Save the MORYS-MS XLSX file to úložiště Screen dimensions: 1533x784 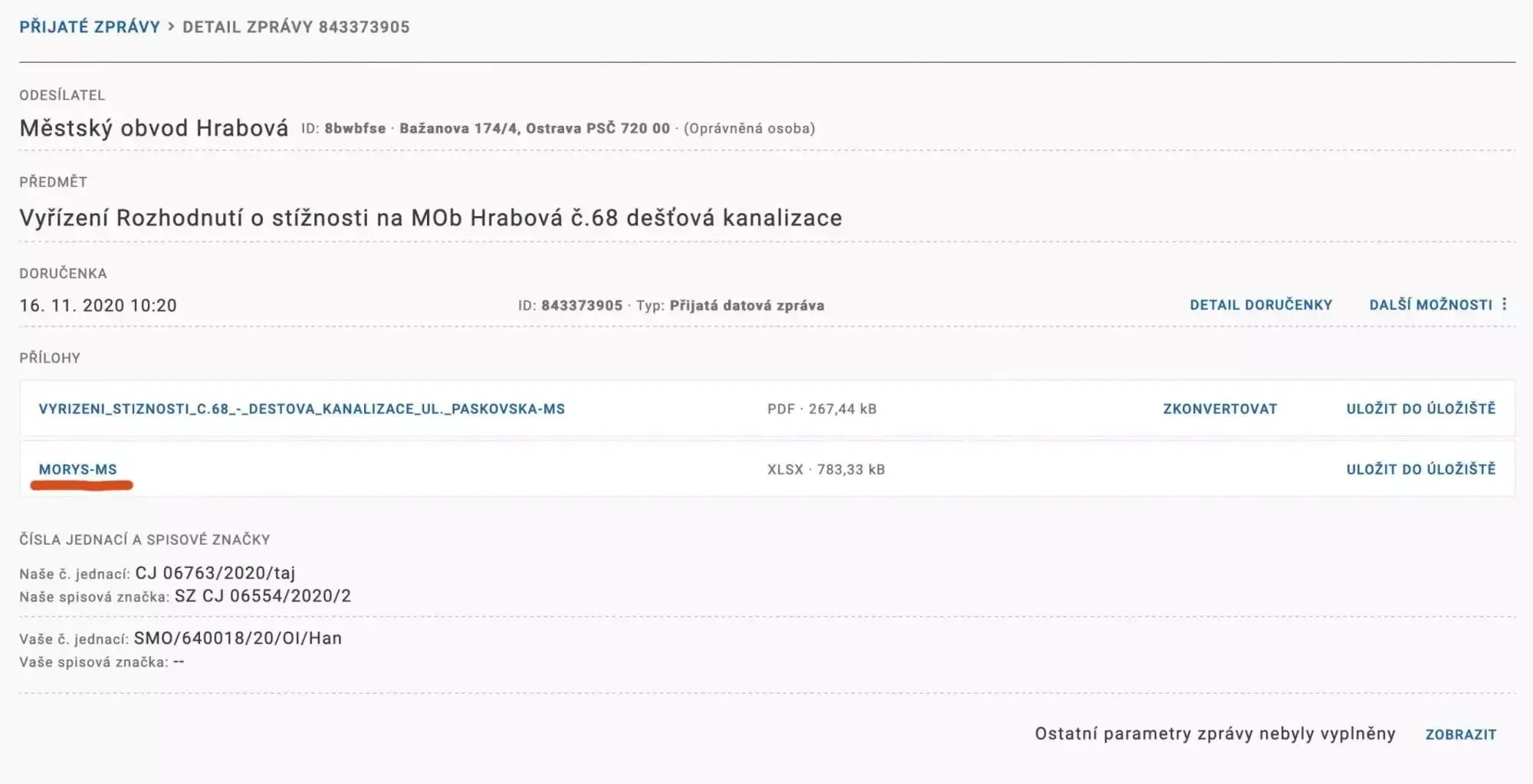(x=1420, y=470)
